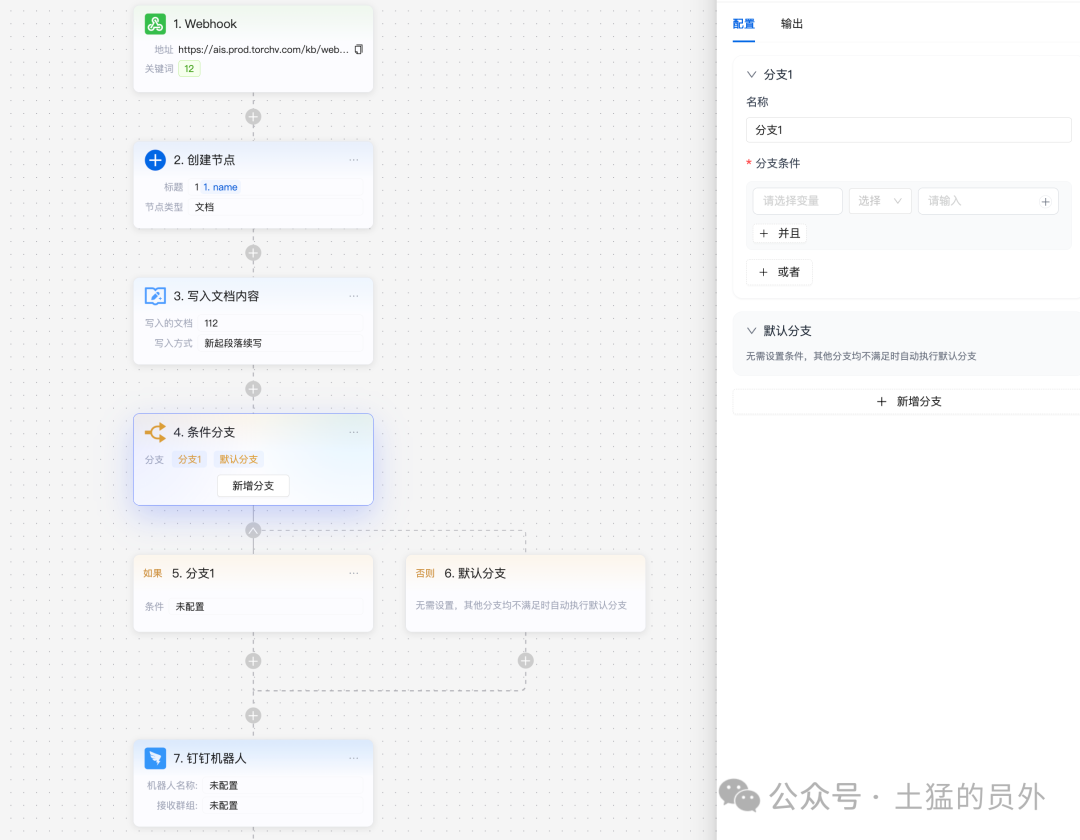Add an 或者 condition group
Image resolution: width=1080 pixels, height=840 pixels.
pos(780,272)
